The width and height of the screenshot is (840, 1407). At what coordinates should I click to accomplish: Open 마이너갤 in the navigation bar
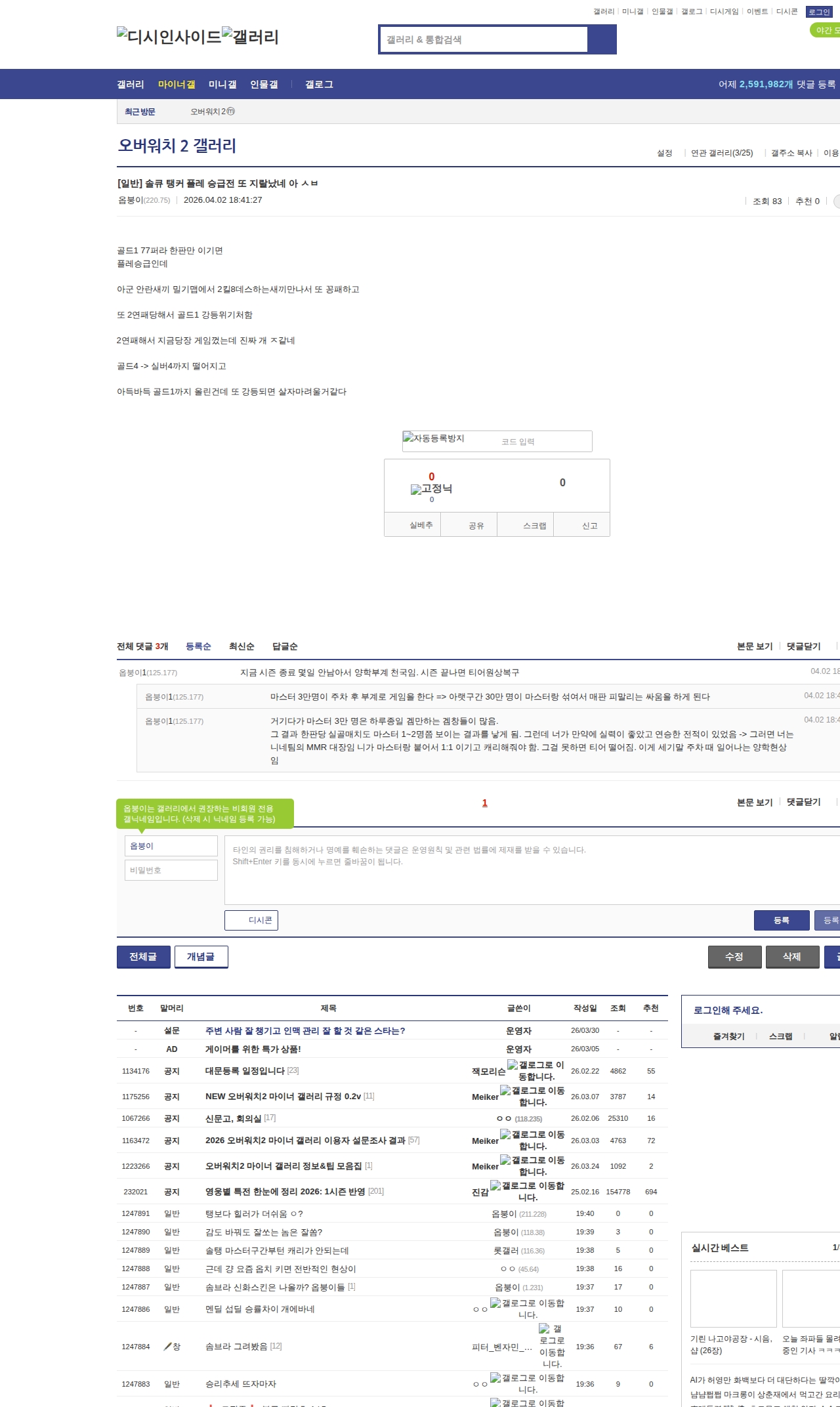177,84
